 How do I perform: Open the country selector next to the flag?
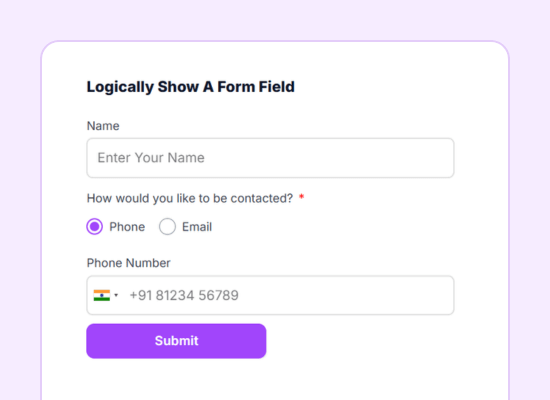point(106,295)
